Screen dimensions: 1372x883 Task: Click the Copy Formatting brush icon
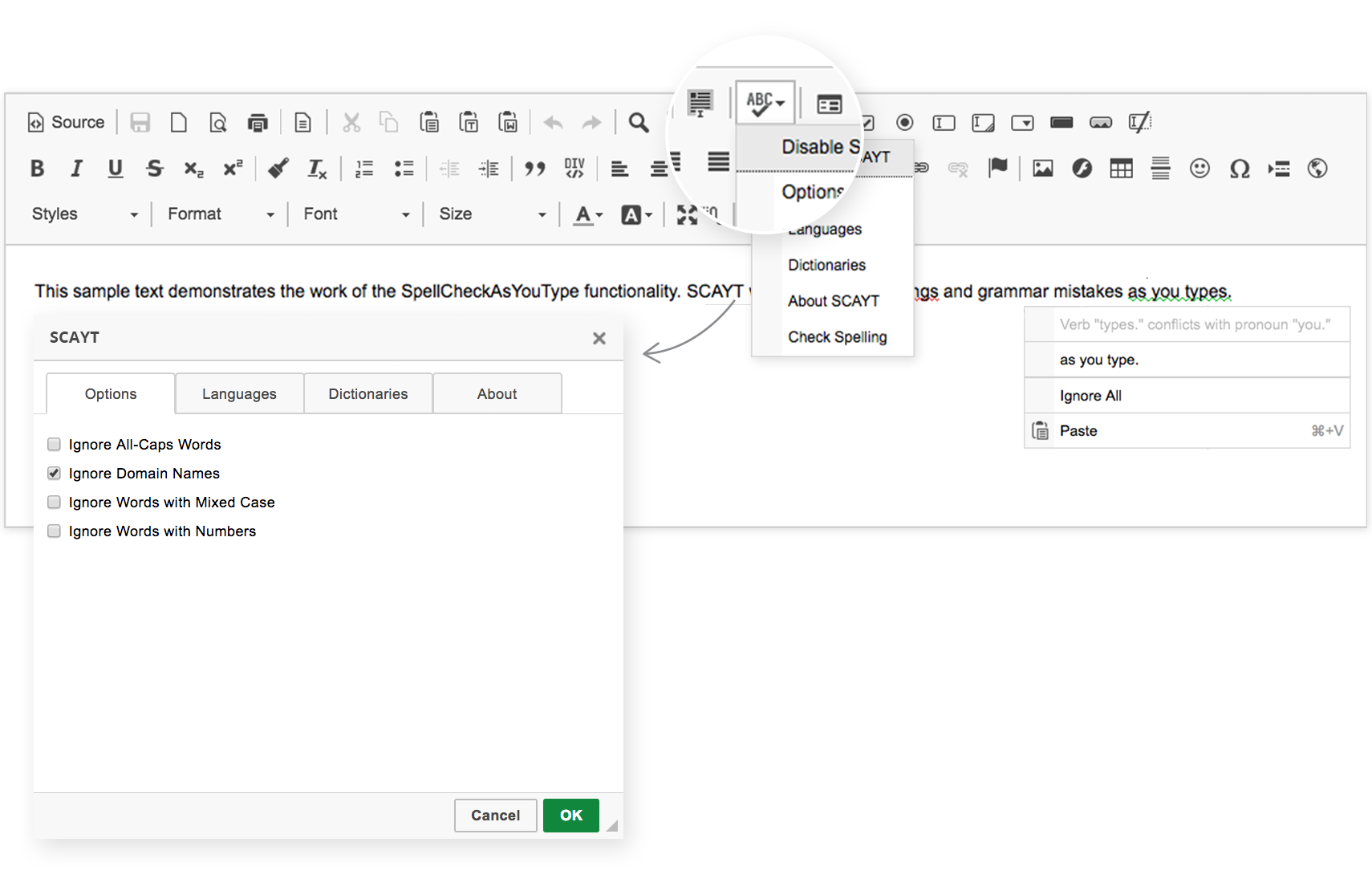[278, 169]
